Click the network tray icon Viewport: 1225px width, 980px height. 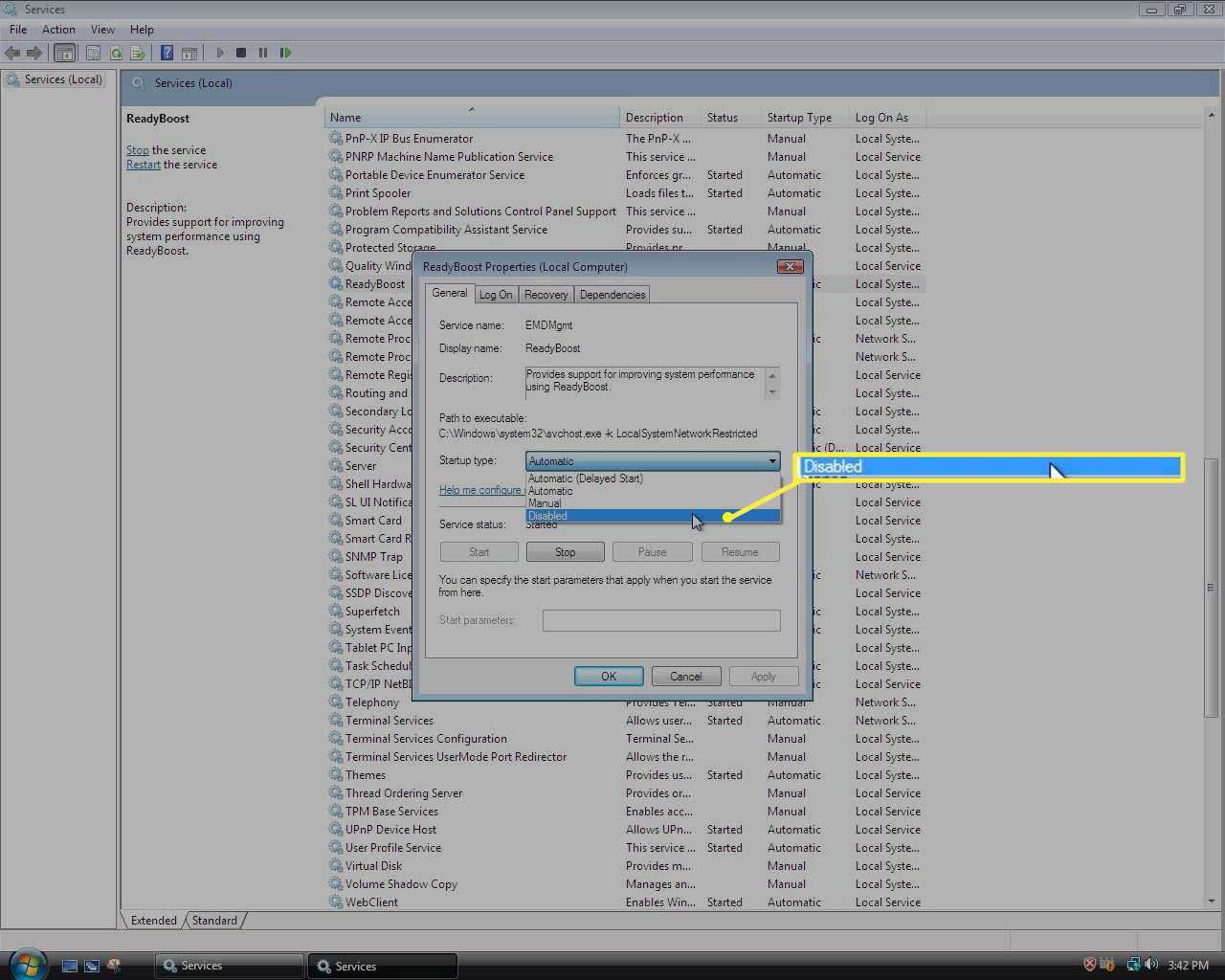tap(1134, 965)
